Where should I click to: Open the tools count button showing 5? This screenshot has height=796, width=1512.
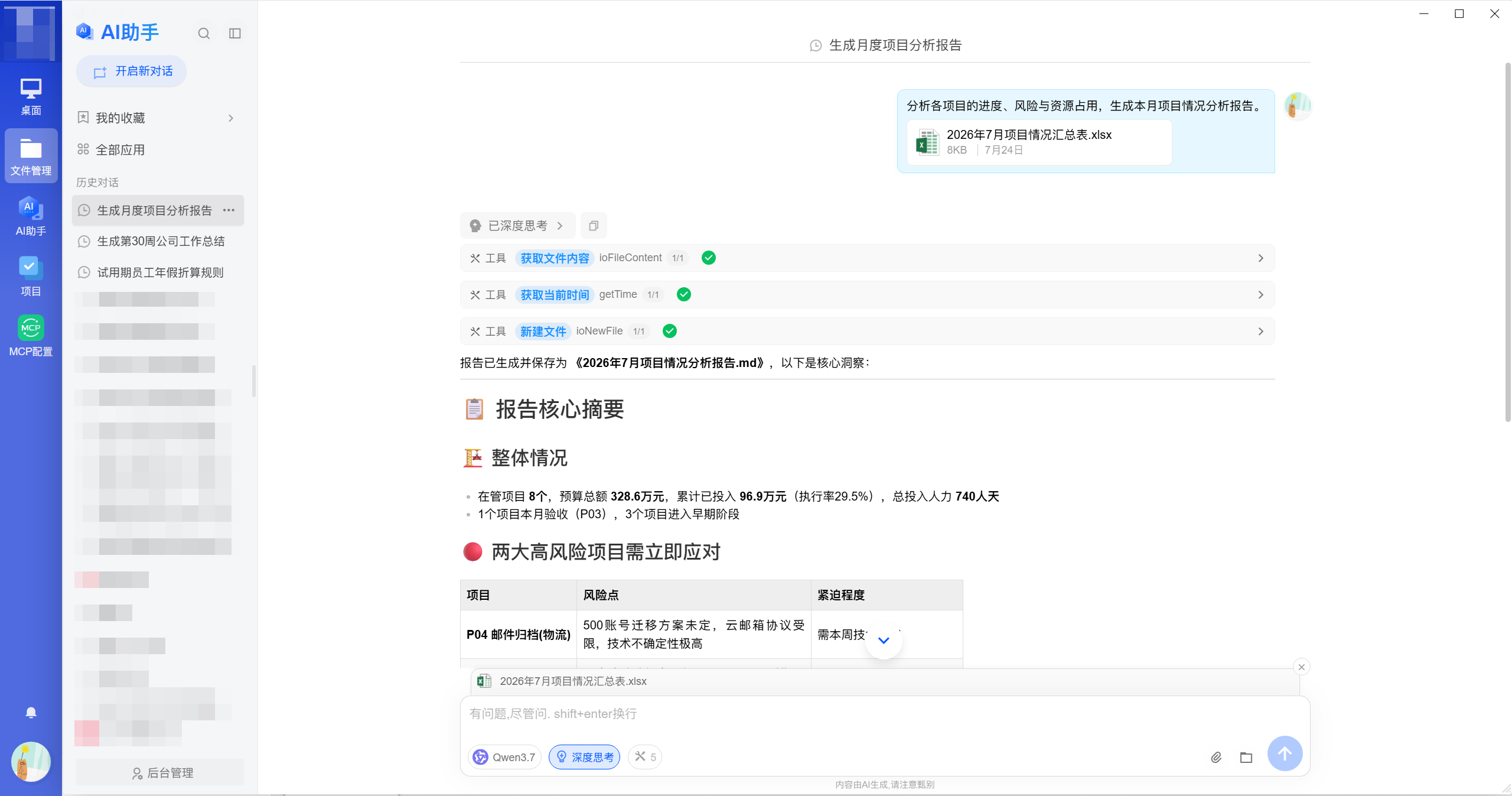coord(645,757)
